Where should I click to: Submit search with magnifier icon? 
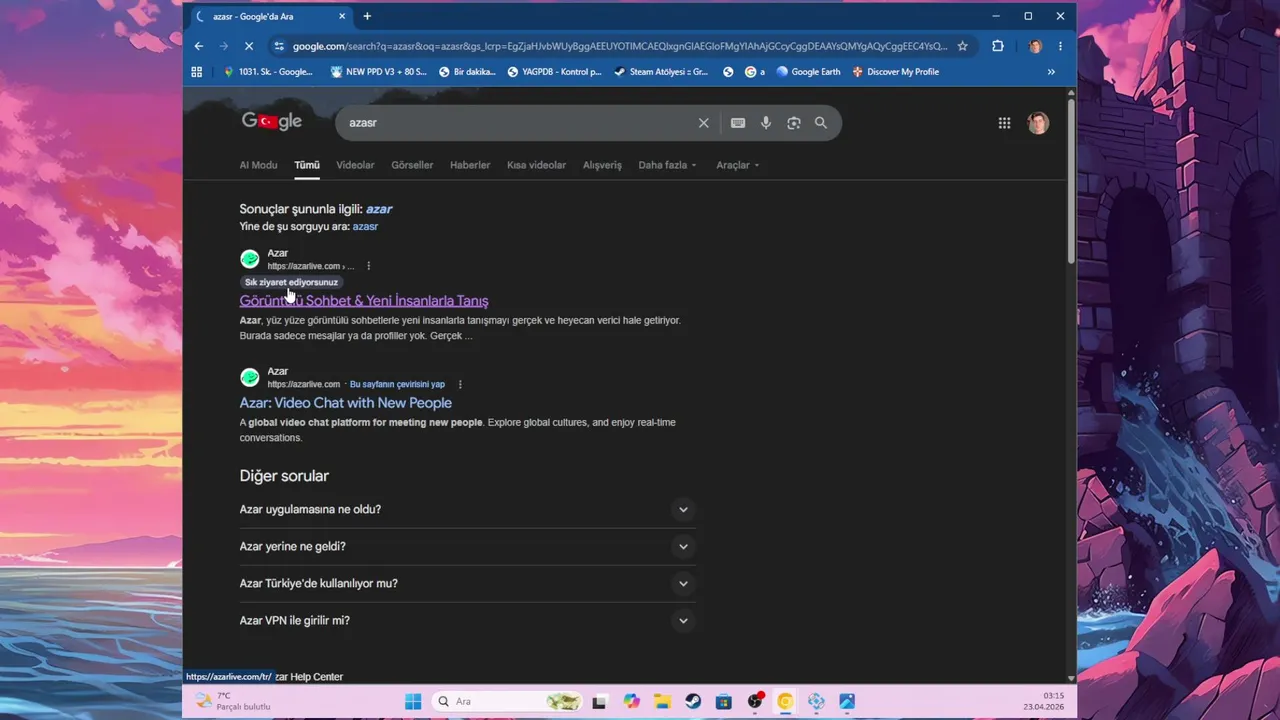click(821, 123)
